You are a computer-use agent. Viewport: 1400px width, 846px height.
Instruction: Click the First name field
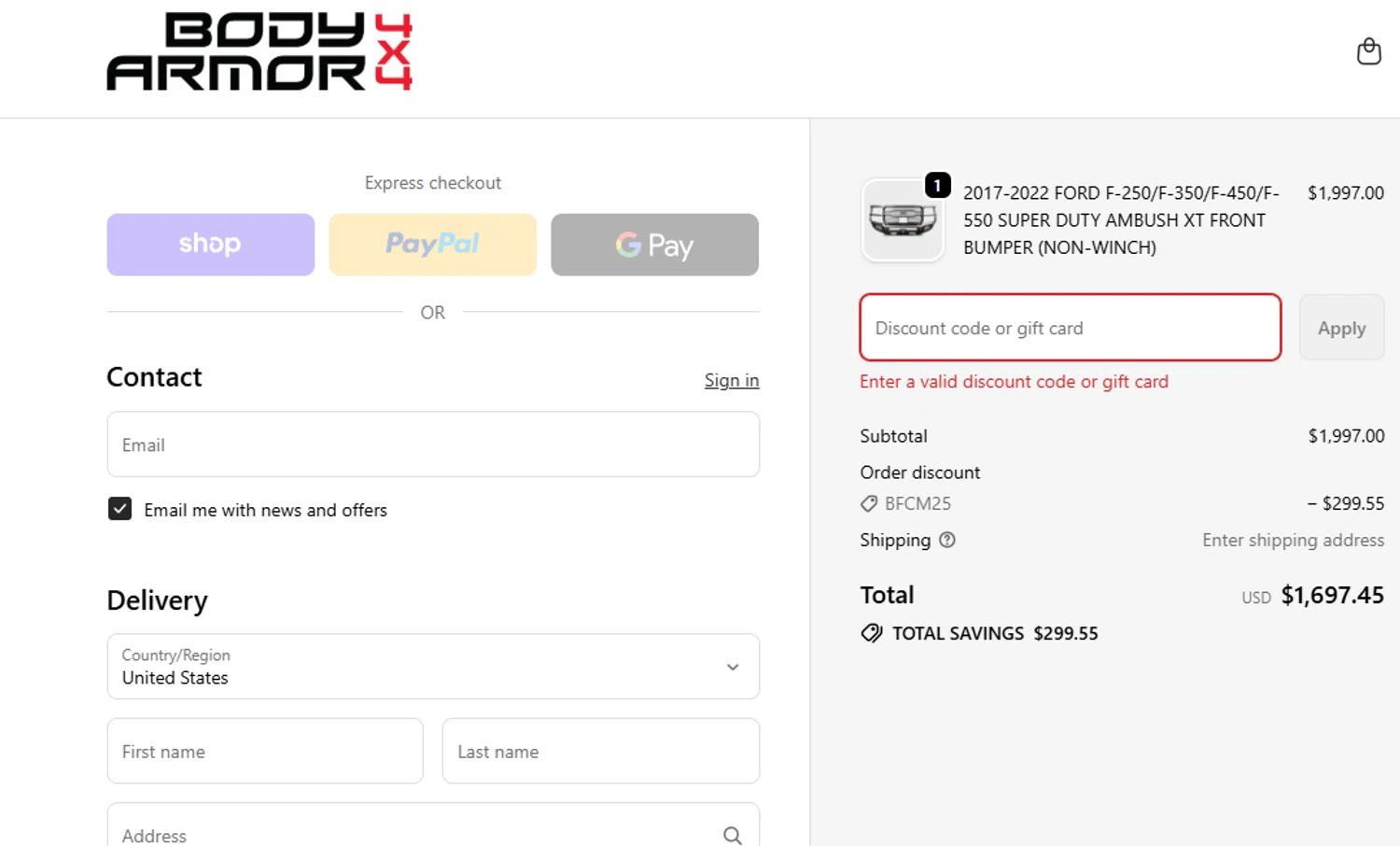265,751
